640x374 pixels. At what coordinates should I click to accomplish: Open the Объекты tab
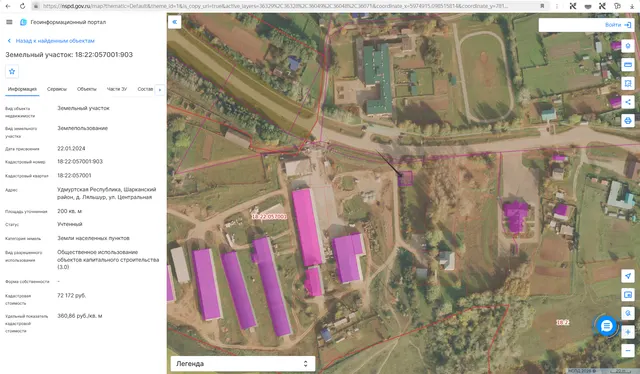(87, 89)
